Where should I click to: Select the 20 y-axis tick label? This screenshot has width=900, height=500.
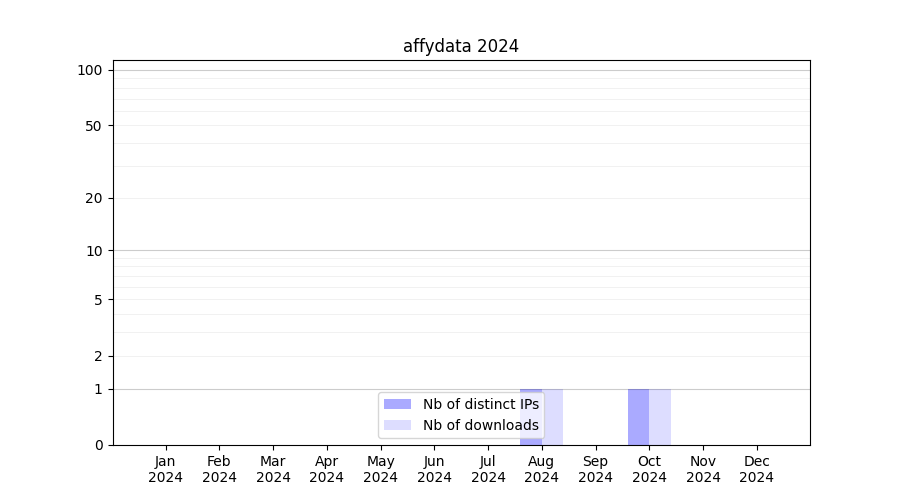click(x=94, y=198)
